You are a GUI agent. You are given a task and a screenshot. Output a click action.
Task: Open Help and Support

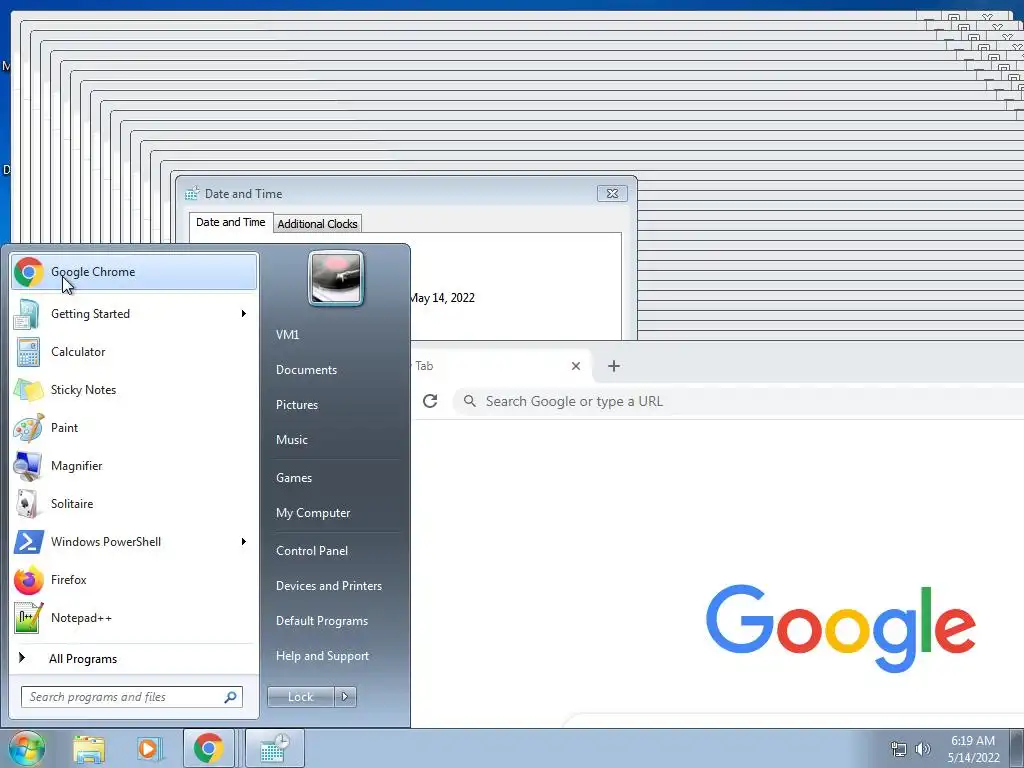click(x=323, y=656)
